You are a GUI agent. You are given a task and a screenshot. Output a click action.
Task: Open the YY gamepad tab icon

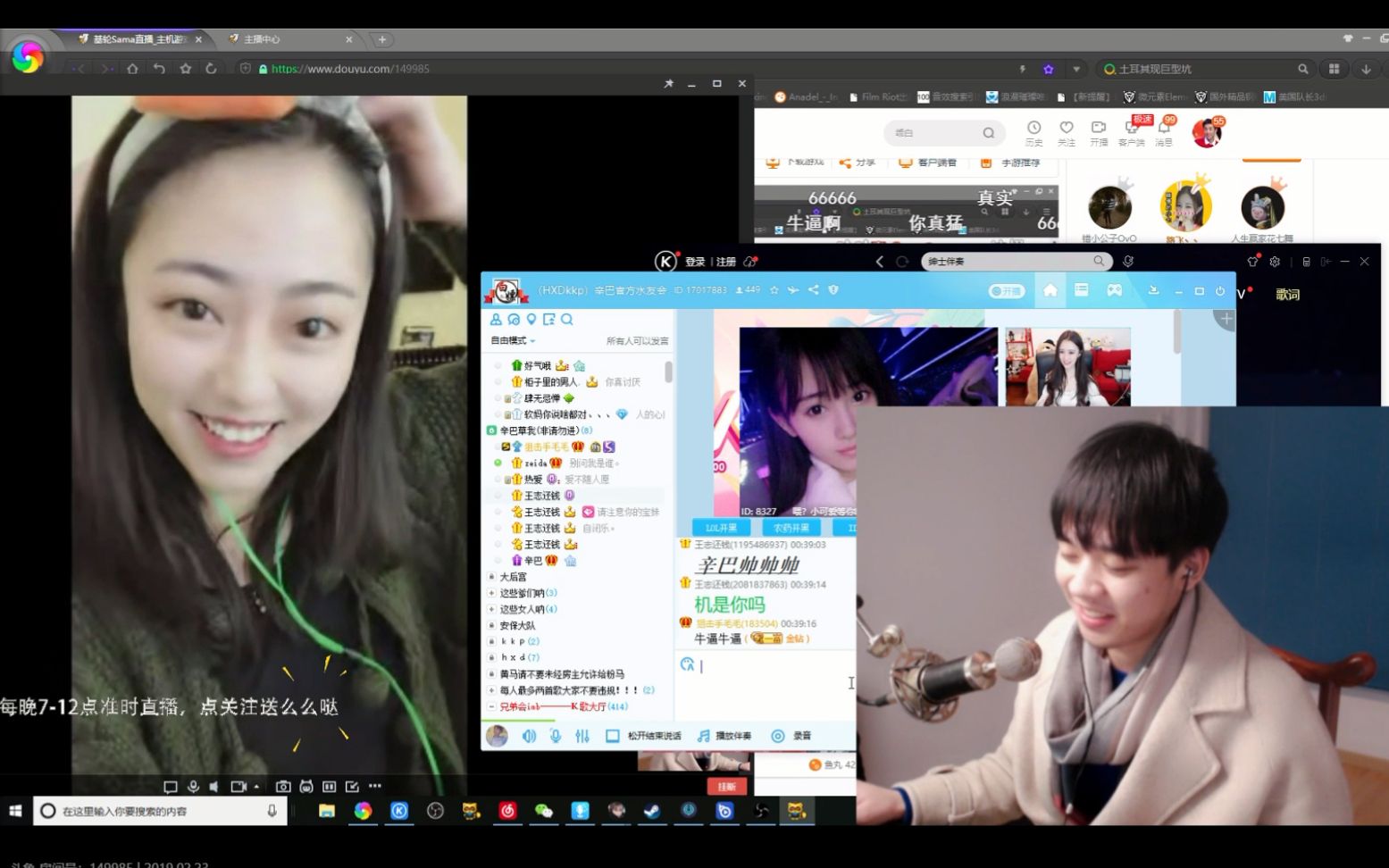pyautogui.click(x=1115, y=290)
